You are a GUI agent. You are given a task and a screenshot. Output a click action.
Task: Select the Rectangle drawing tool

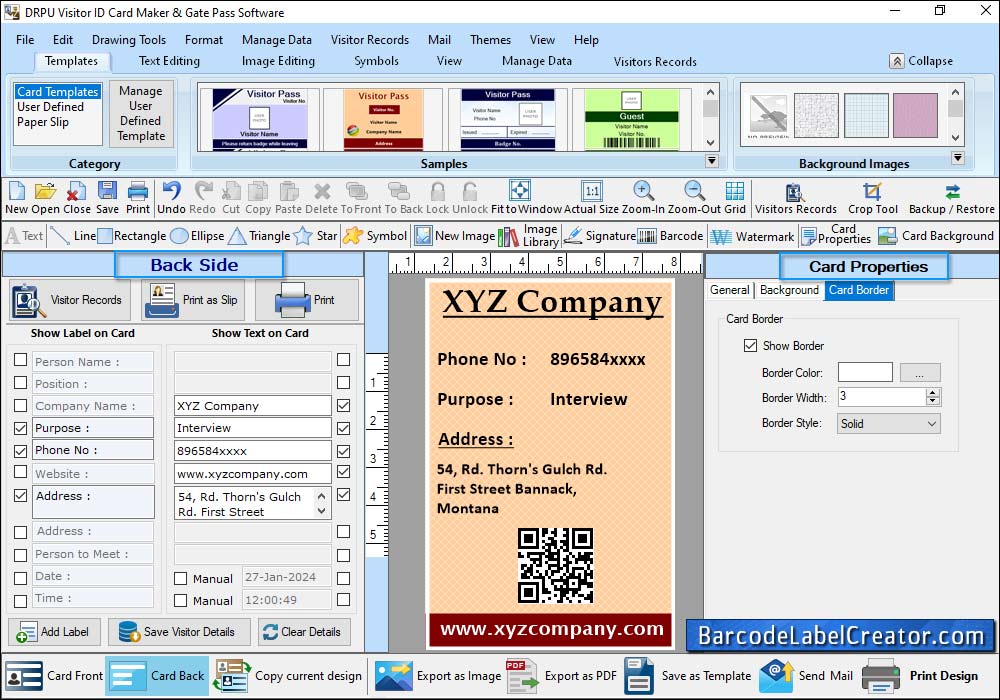point(132,236)
